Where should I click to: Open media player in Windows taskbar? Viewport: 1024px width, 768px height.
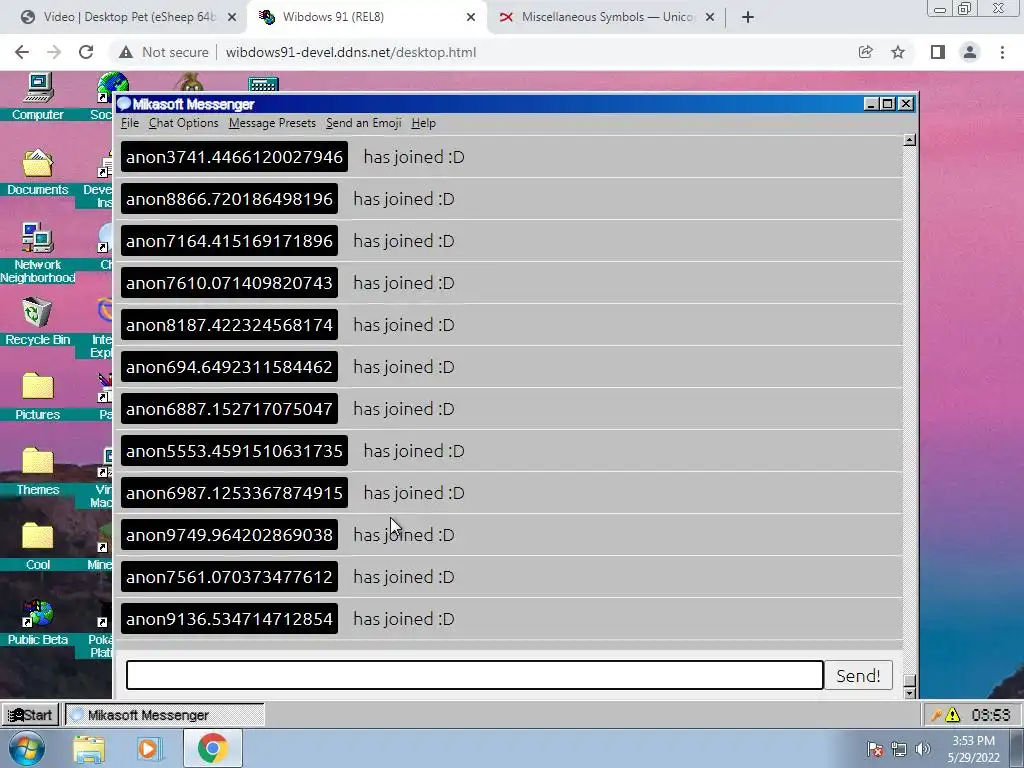[x=149, y=749]
